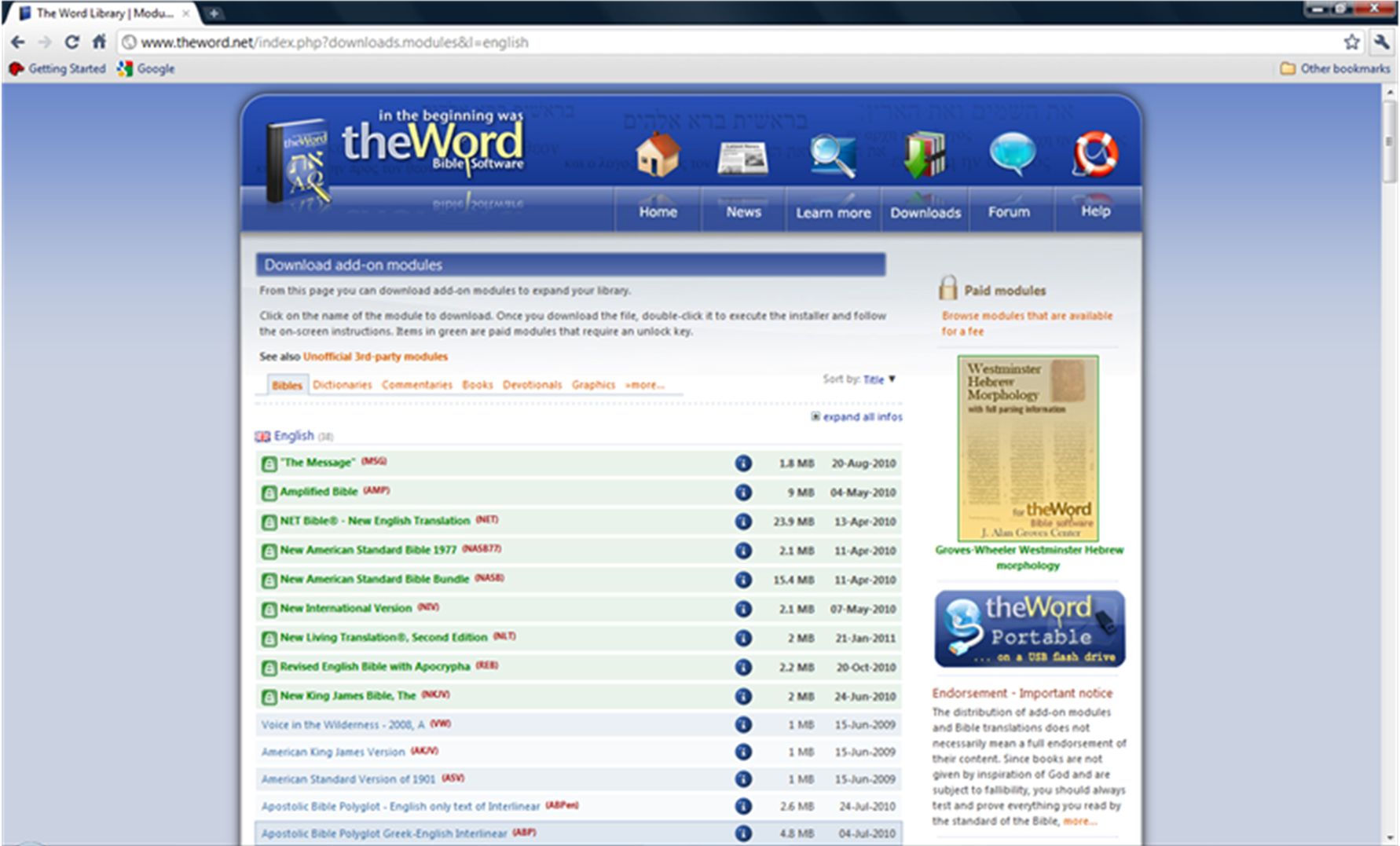The image size is (1400, 846).
Task: Open the browser wrench menu
Action: click(x=1380, y=42)
